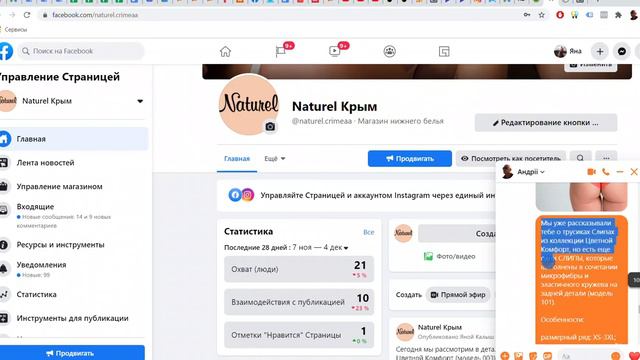The image size is (640, 360).
Task: Click Naturel Крым post author name
Action: click(440, 327)
